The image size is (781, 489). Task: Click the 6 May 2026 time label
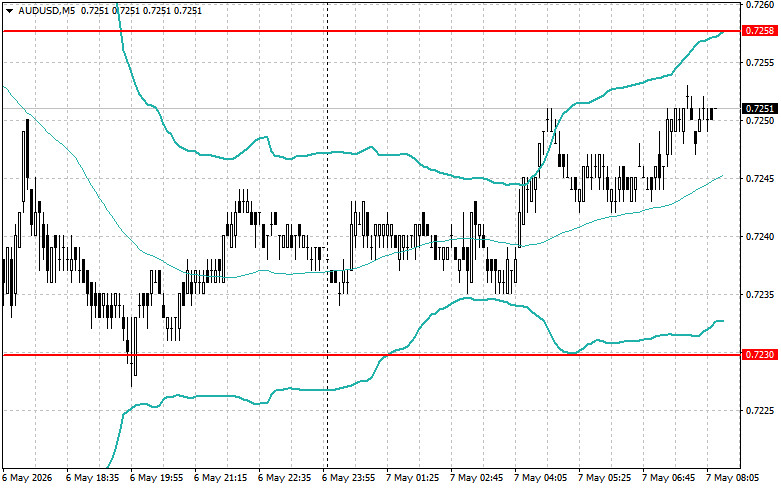tap(27, 478)
